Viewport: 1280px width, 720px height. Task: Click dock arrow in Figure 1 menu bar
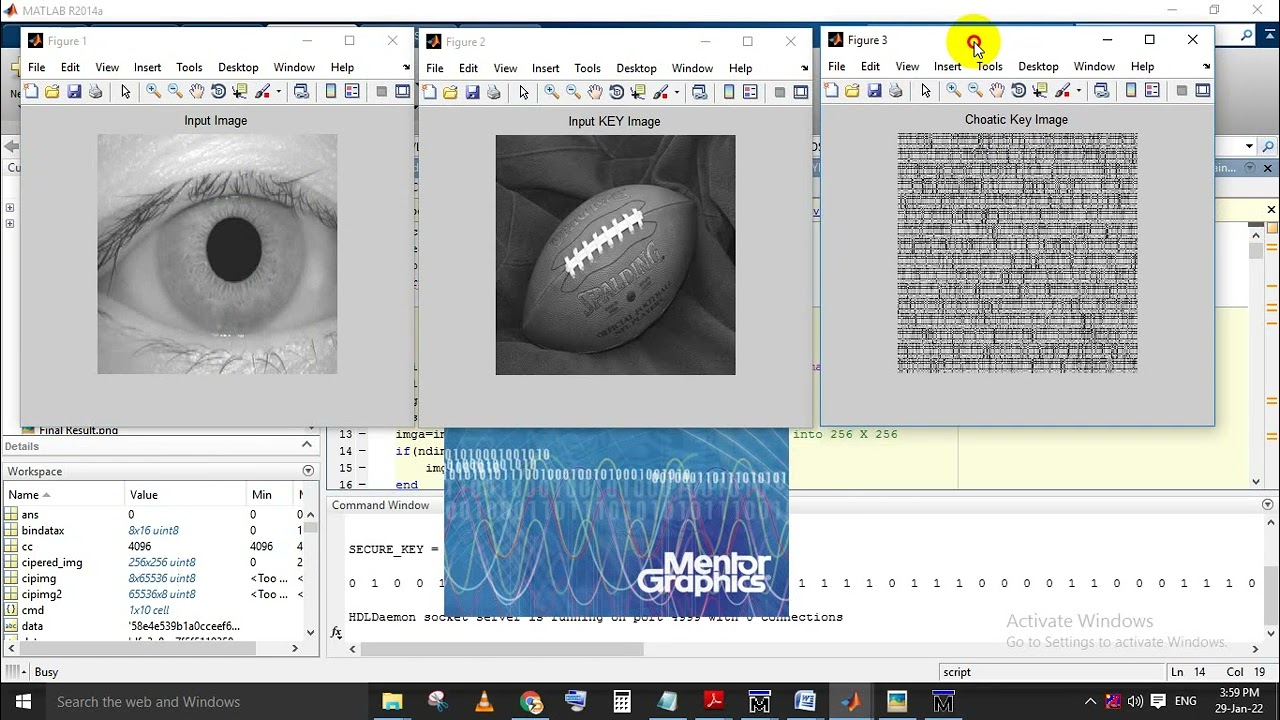(x=406, y=68)
